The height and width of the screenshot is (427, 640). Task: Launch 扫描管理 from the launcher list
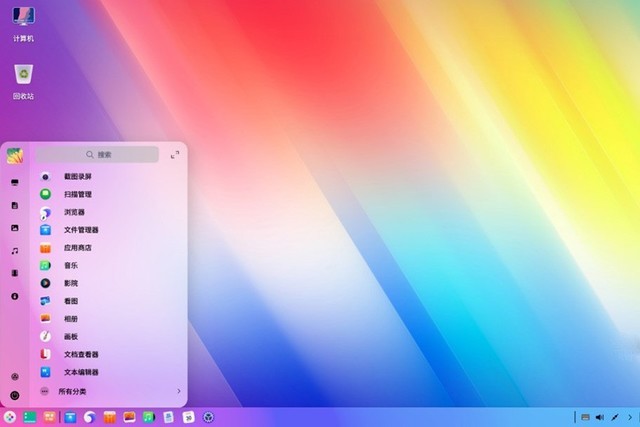(x=109, y=194)
